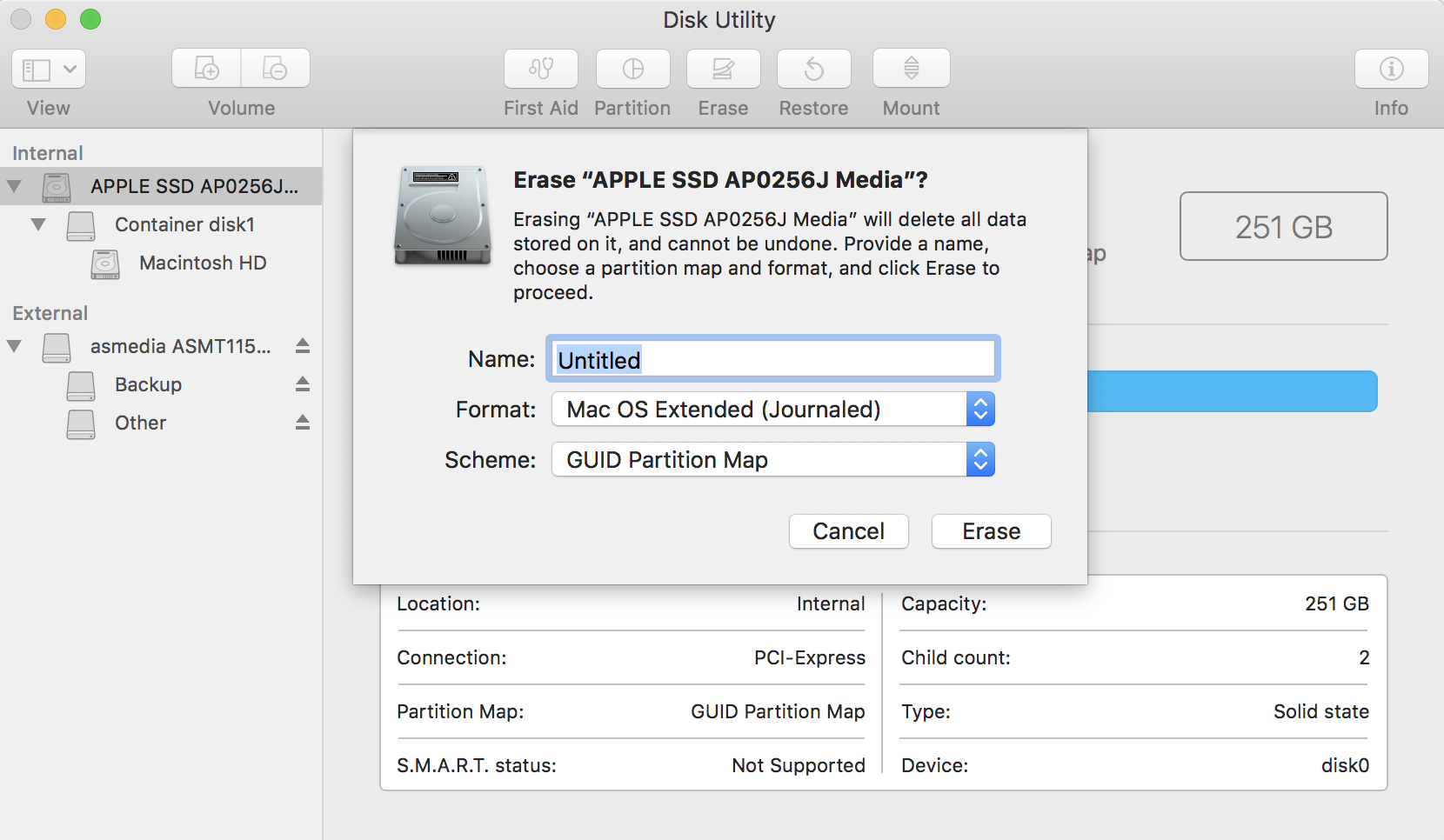Collapse the Container disk1 tree
Screen dimensions: 1444x840
38,224
